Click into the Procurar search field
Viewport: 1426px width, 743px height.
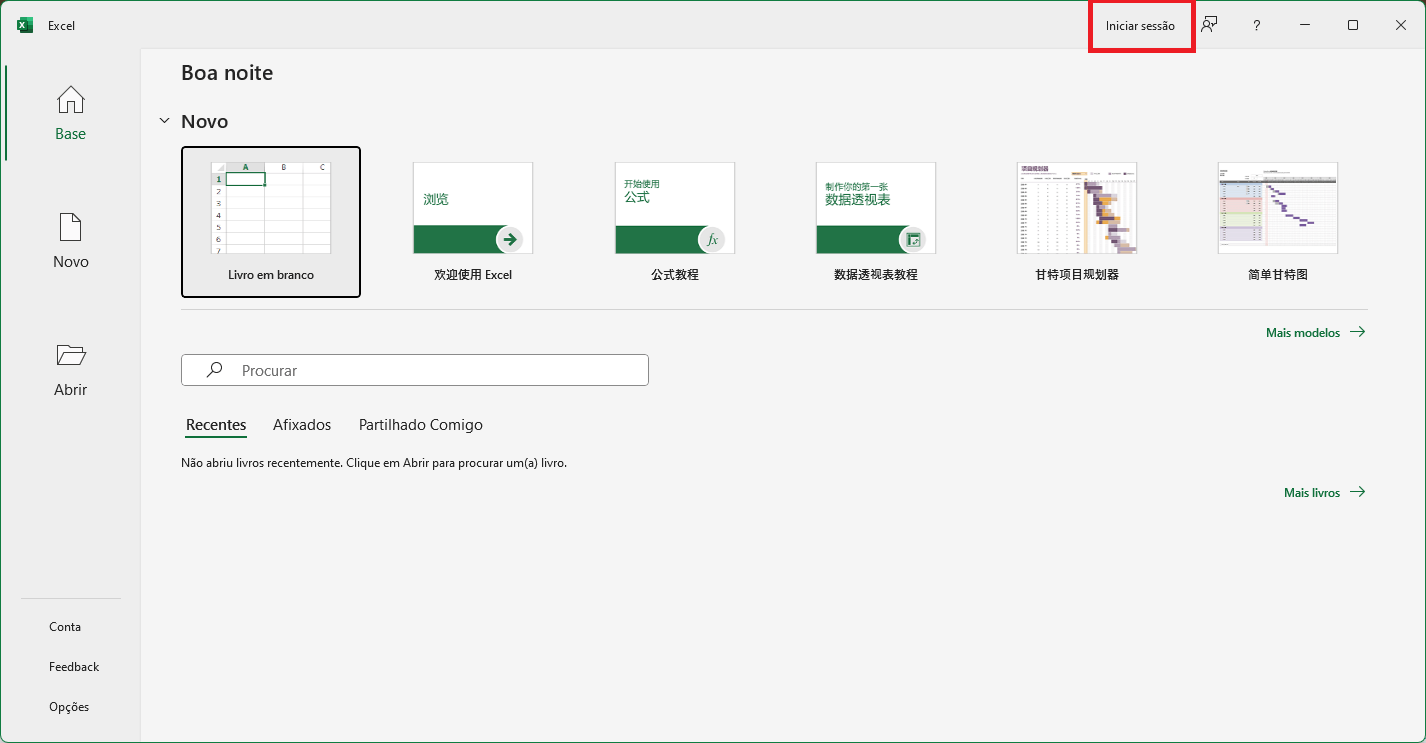pos(415,370)
